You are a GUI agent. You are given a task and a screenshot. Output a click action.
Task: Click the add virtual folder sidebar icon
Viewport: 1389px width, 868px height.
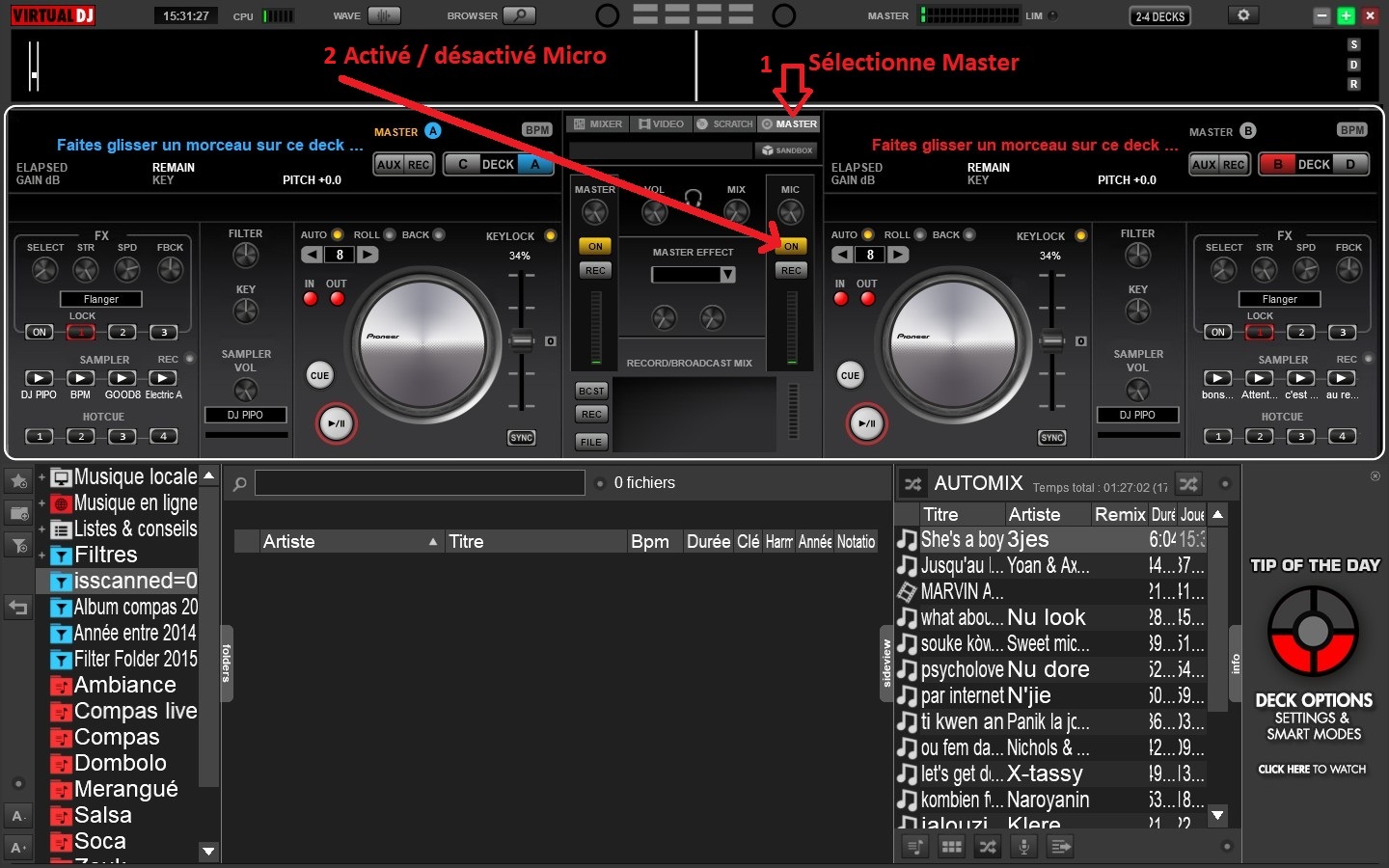point(18,513)
